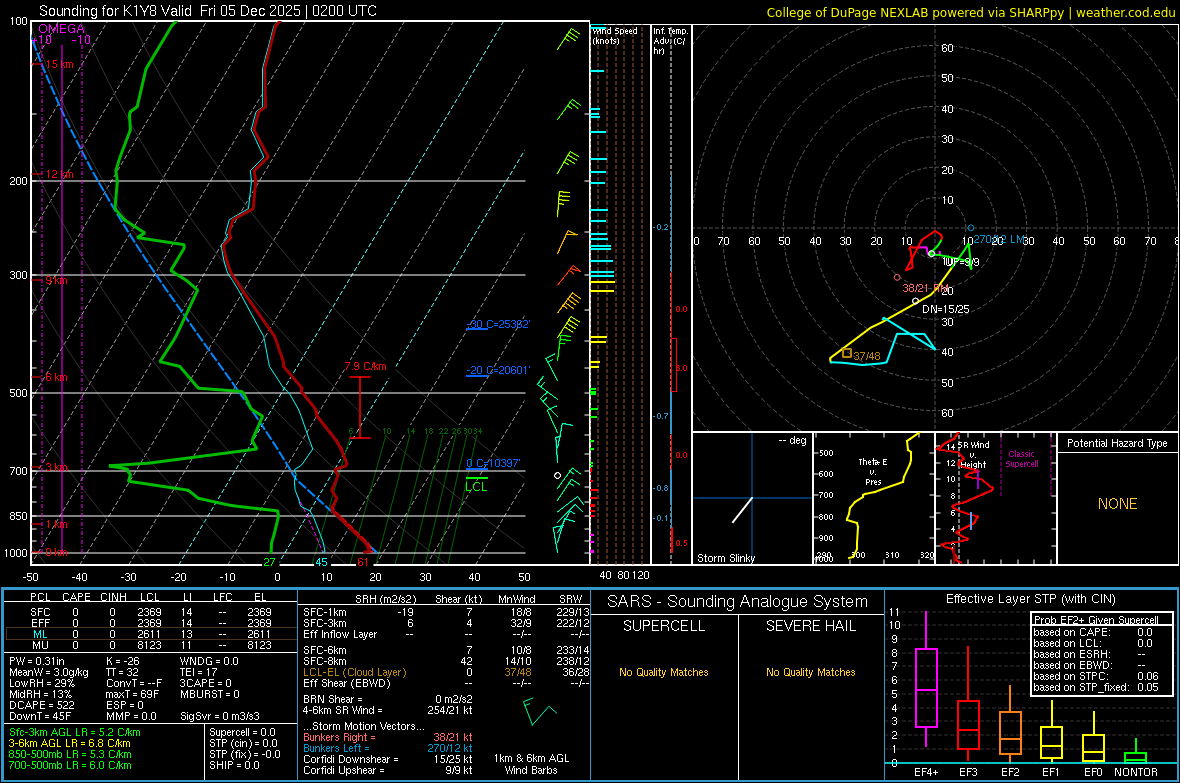Click the maxT = 69F value
This screenshot has height=783, width=1180.
(132, 694)
